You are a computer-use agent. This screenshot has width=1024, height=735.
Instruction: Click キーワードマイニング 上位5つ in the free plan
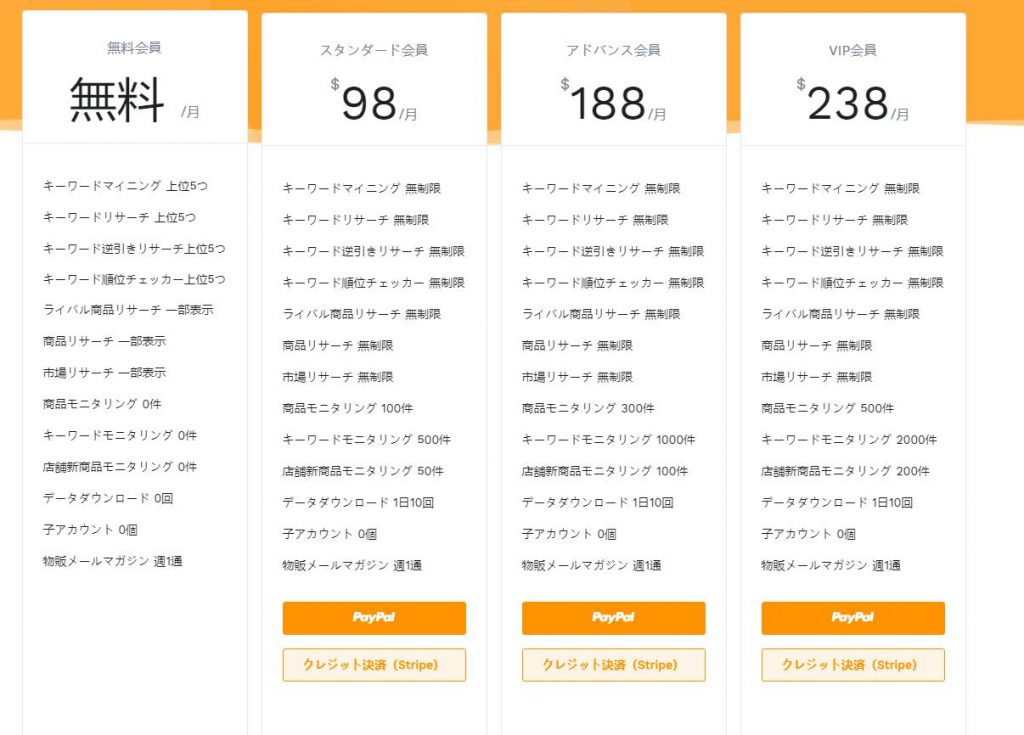[125, 186]
